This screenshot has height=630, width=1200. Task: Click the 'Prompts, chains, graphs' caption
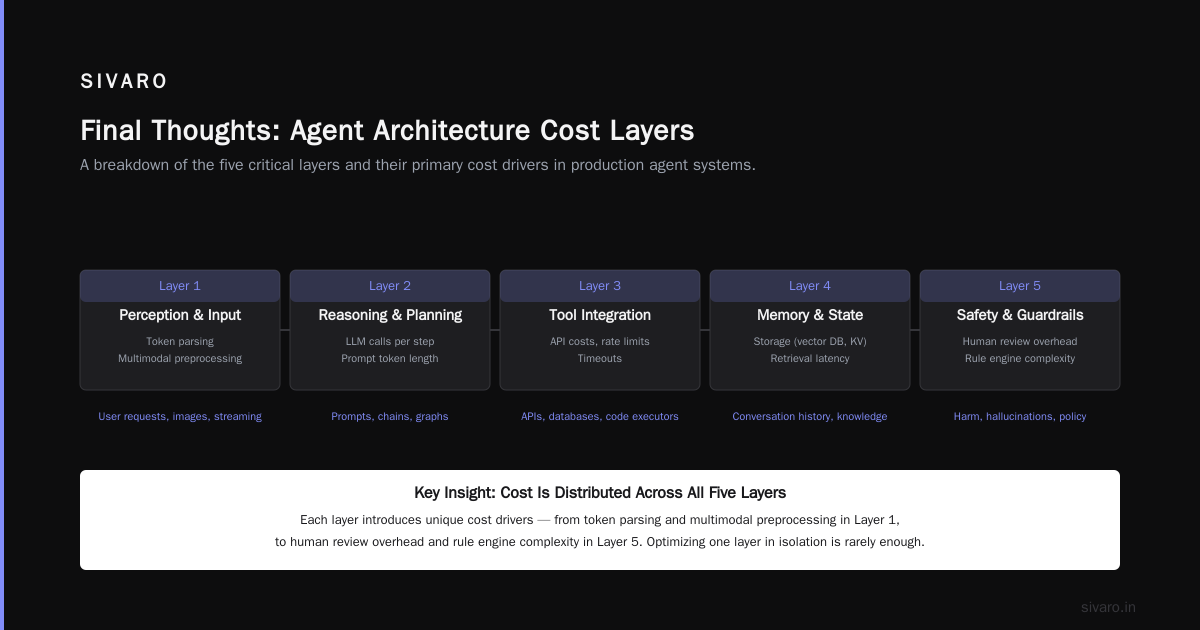click(390, 416)
